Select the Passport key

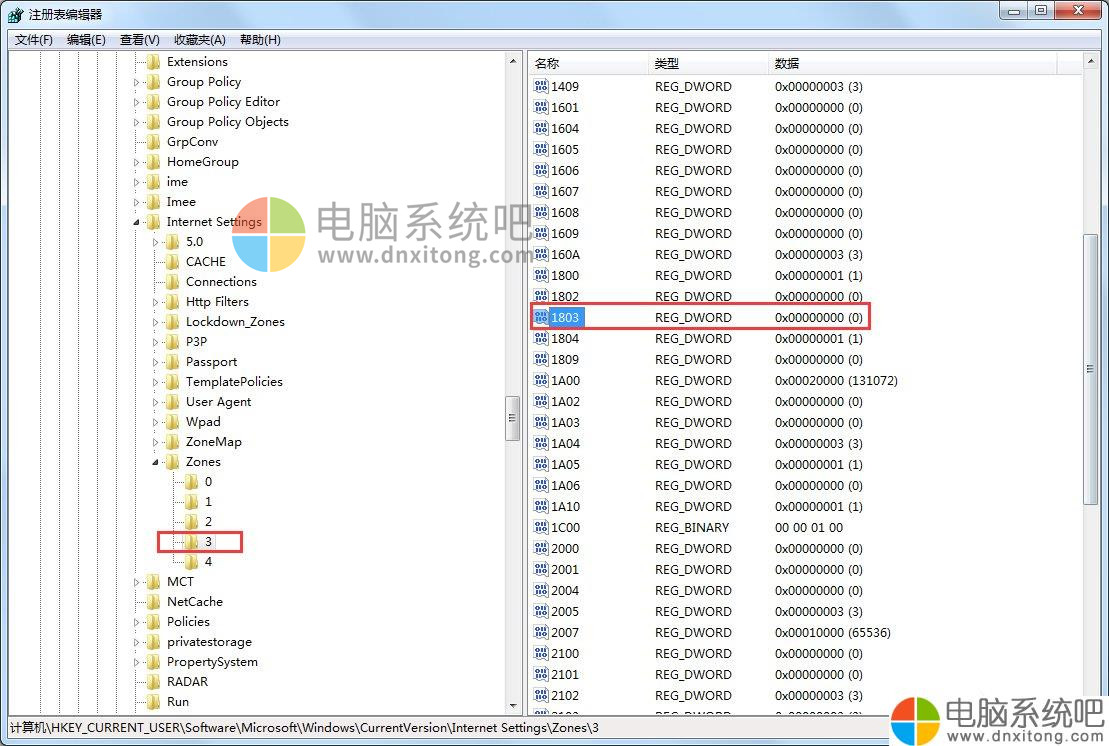(211, 362)
